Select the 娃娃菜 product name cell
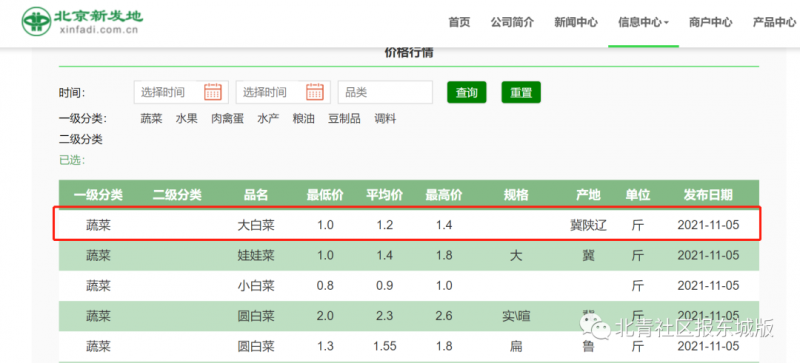Screen dimensions: 800x363 point(256,256)
